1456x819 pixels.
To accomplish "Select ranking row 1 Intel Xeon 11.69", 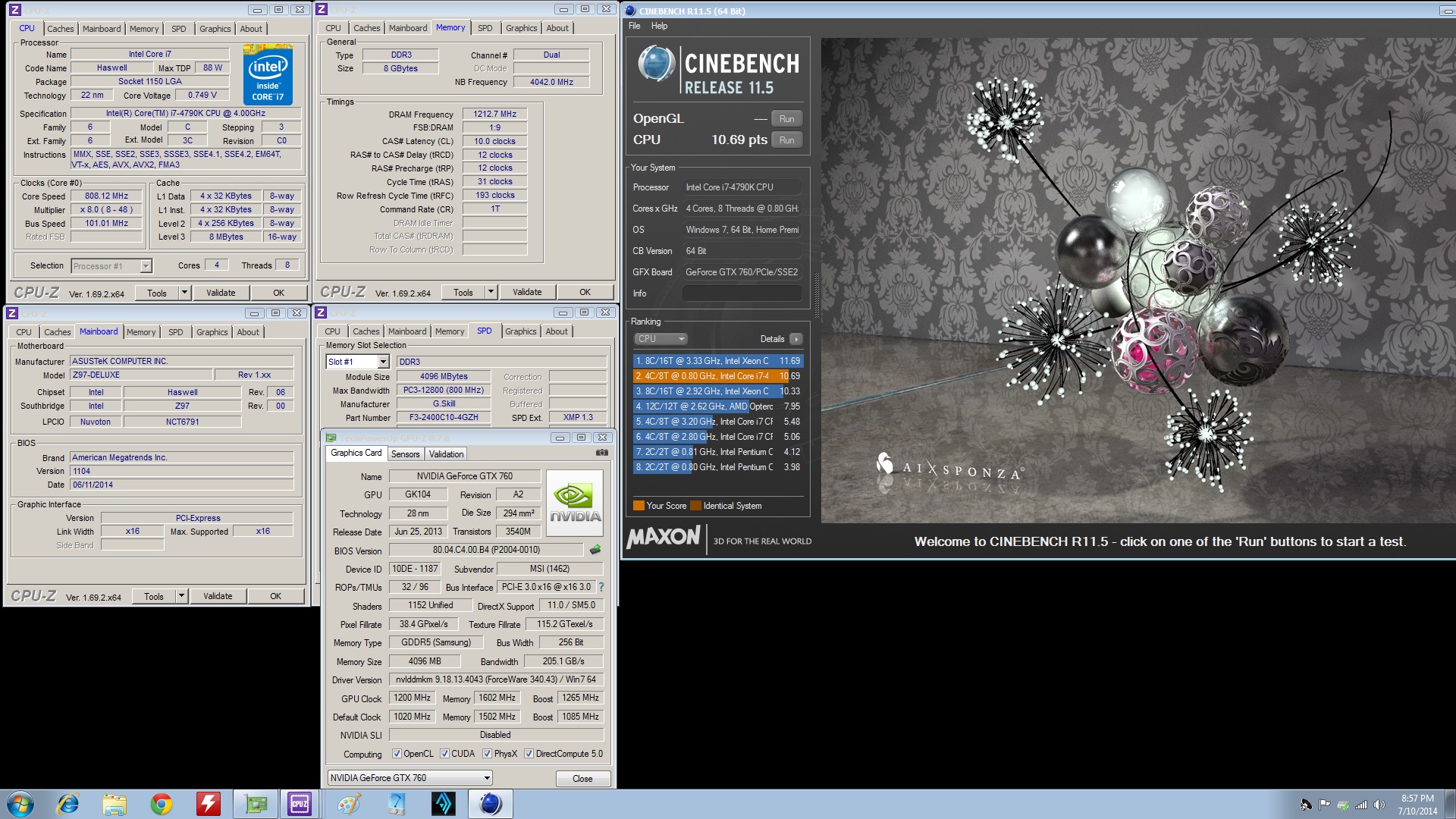I will point(718,361).
